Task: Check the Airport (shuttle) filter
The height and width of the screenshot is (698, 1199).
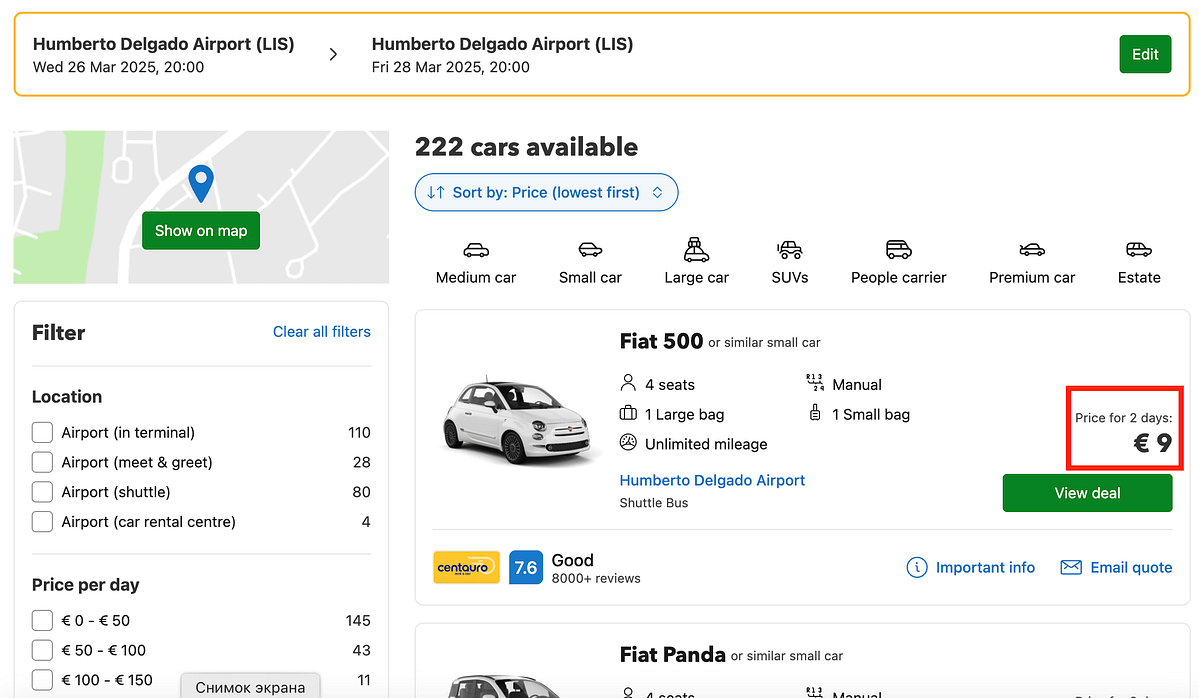Action: [x=42, y=492]
